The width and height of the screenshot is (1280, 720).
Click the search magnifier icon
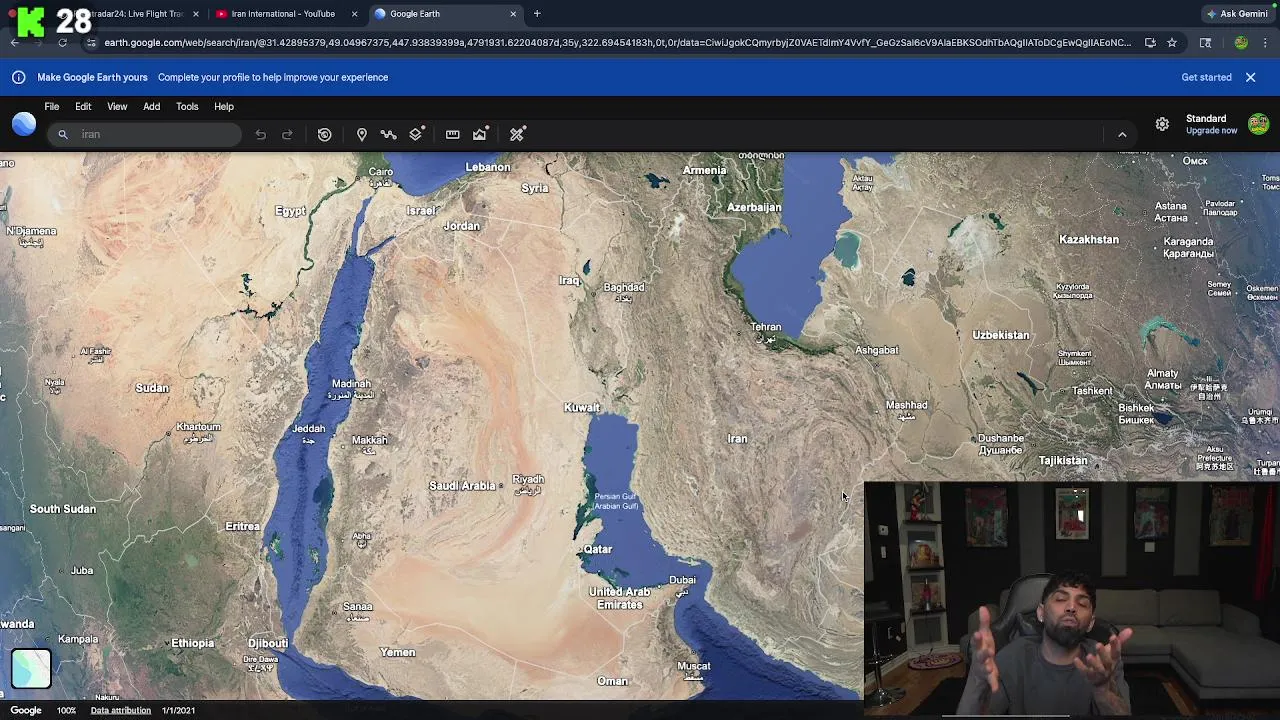click(x=63, y=134)
